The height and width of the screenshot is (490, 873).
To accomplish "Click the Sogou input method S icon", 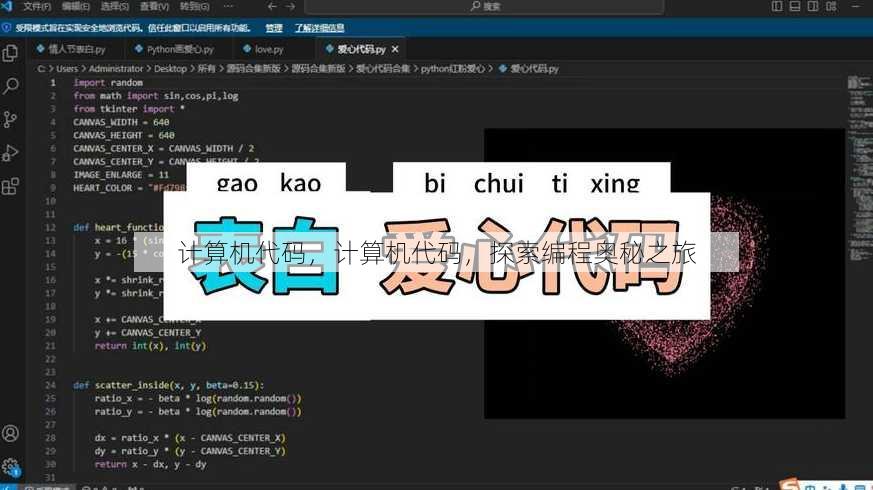I will tap(789, 484).
